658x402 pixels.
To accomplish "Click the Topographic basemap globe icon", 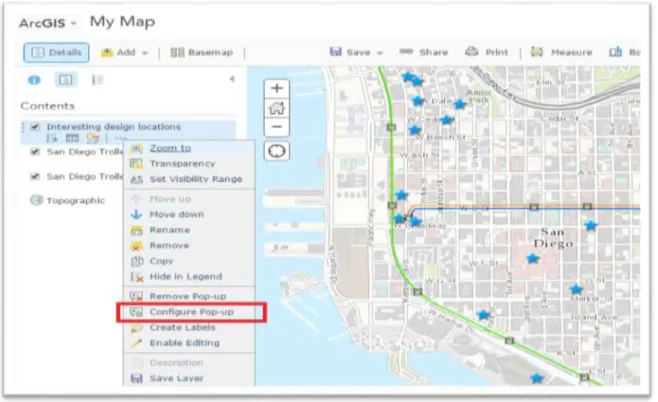I will click(37, 200).
